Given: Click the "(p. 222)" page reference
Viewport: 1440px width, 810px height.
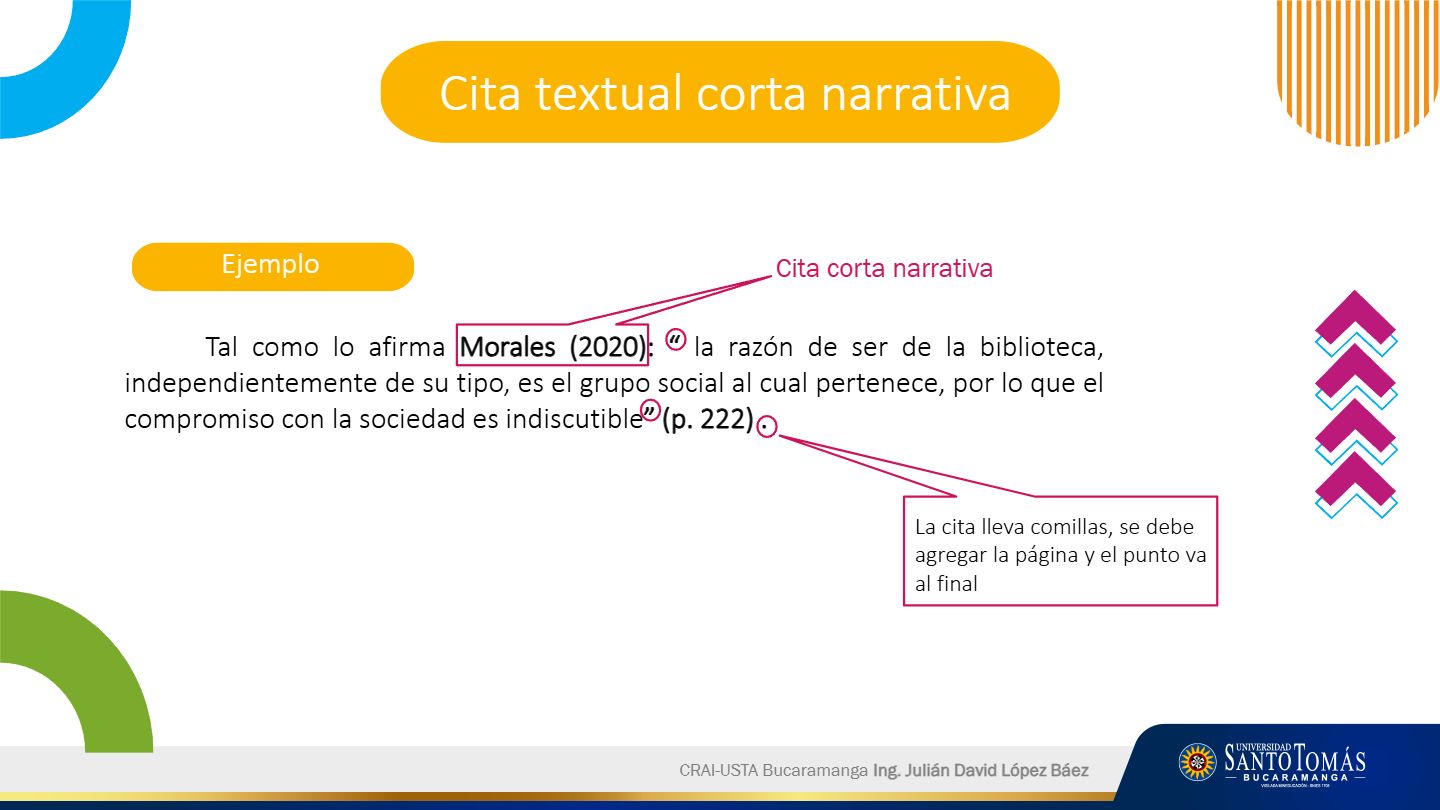Looking at the screenshot, I should coord(707,419).
